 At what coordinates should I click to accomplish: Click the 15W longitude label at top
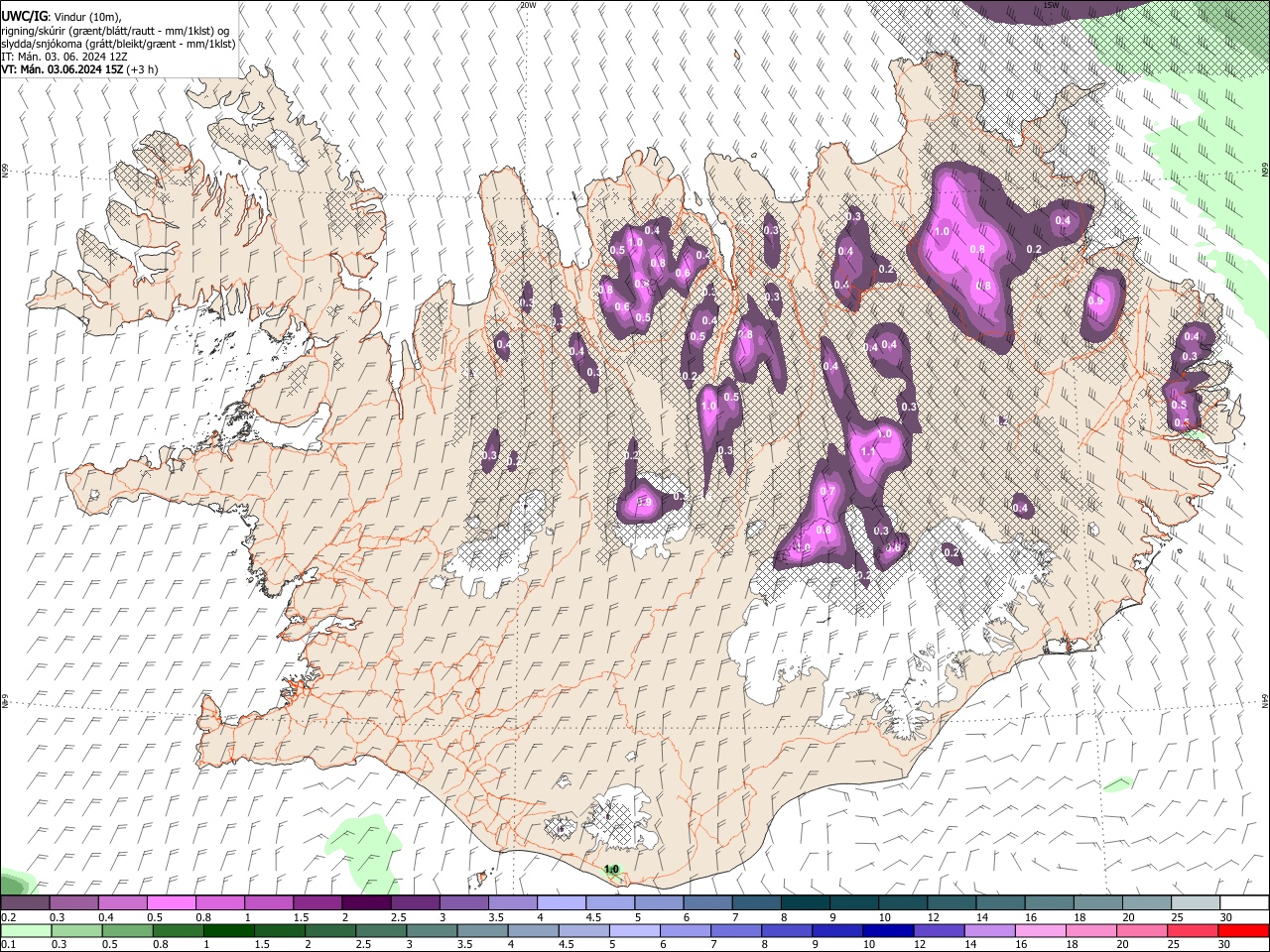click(1051, 5)
